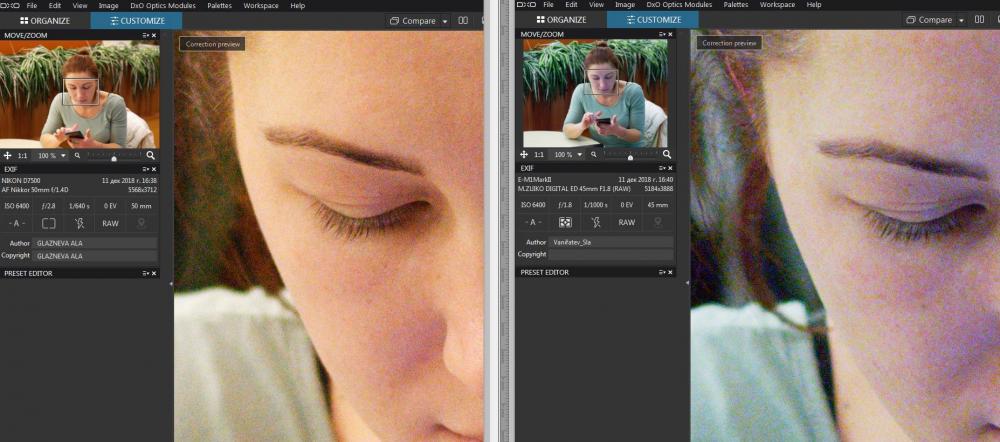Click small zoom-out magnifier in left window
The width and height of the screenshot is (1000, 442).
pos(77,155)
